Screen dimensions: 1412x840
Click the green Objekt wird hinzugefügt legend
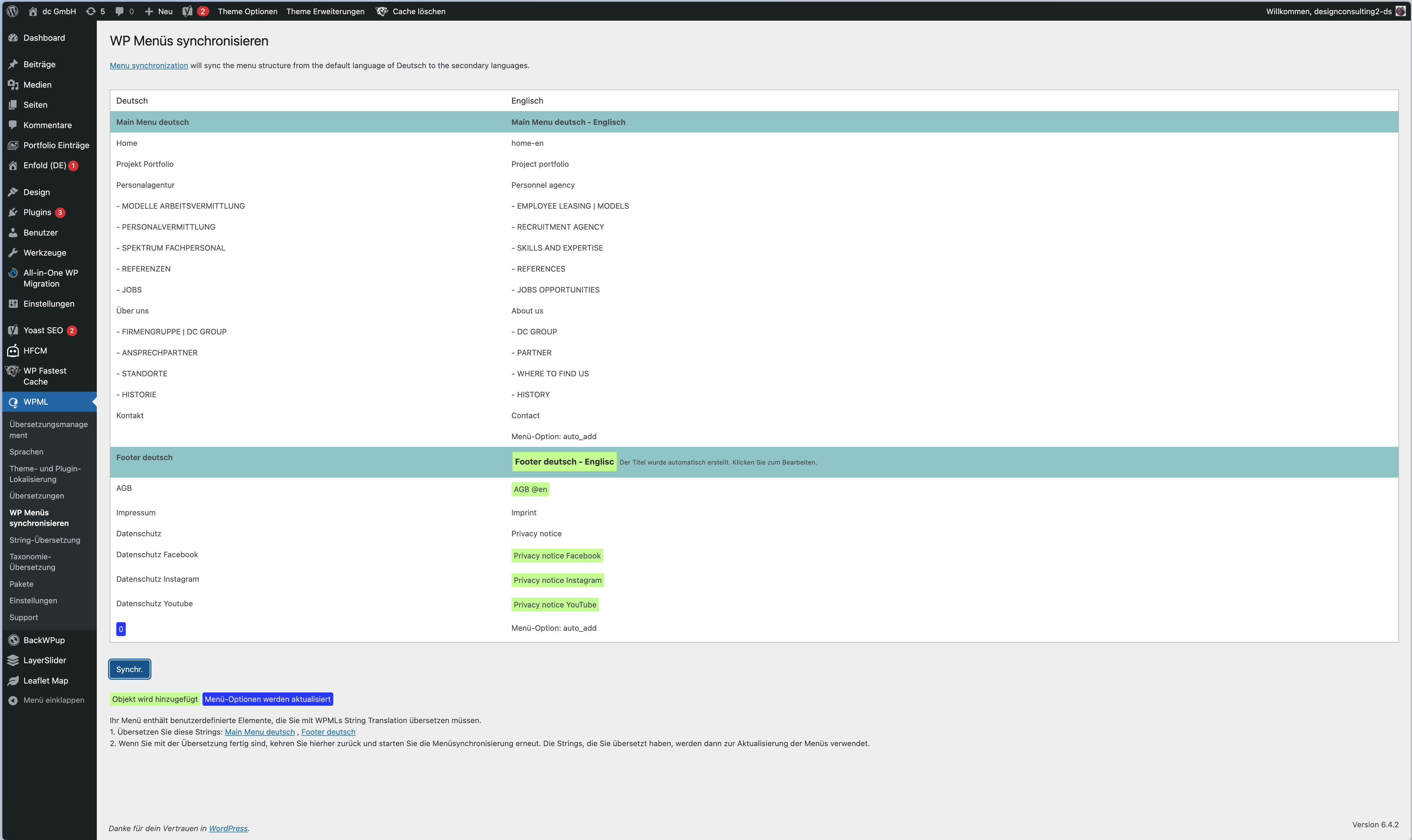[154, 699]
